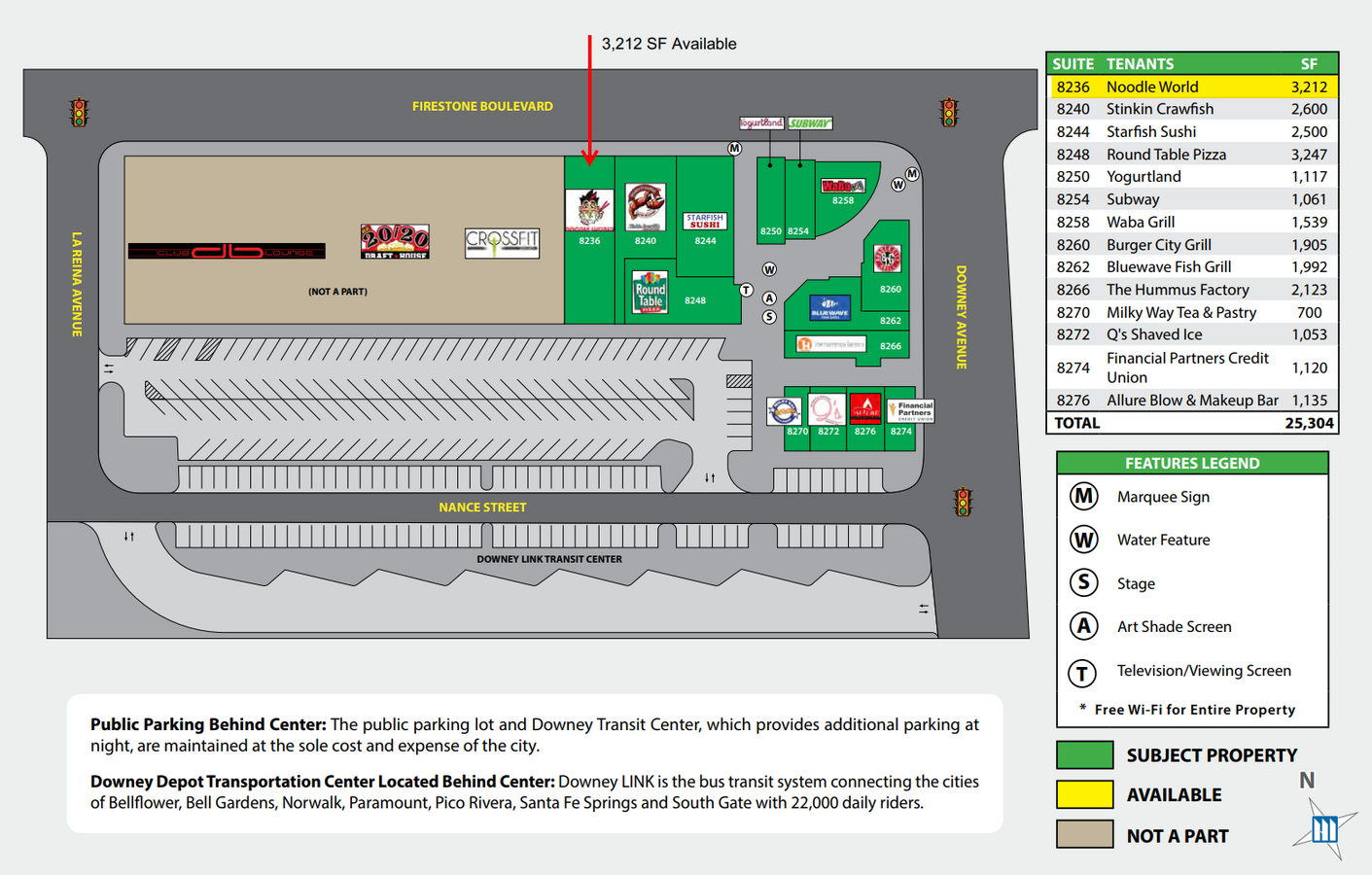
Task: Select the Milky Way Tea & Pastry row
Action: pyautogui.click(x=1192, y=312)
